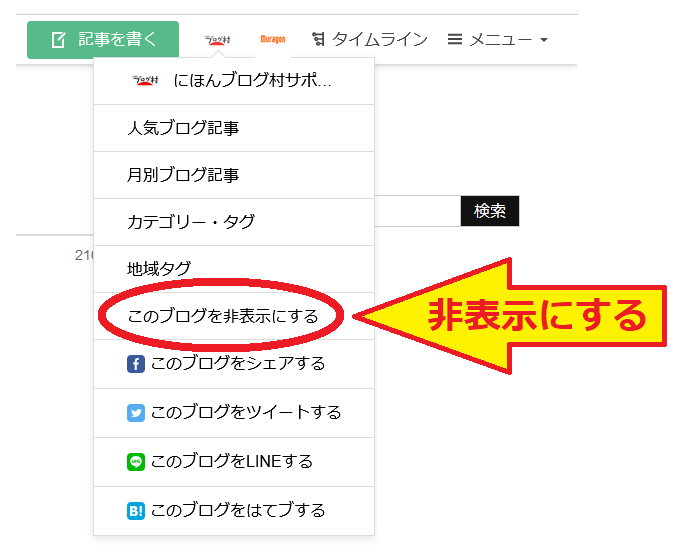Click ブログ村 logo in dropdown header row
The width and height of the screenshot is (691, 555).
point(145,81)
